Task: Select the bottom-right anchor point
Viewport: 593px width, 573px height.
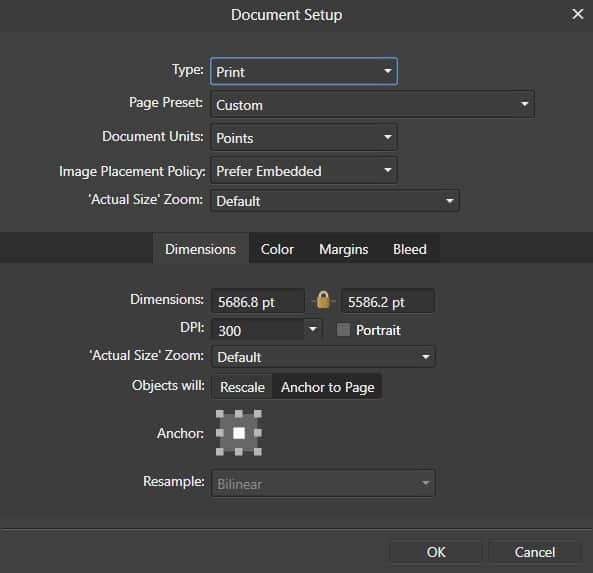Action: click(258, 452)
